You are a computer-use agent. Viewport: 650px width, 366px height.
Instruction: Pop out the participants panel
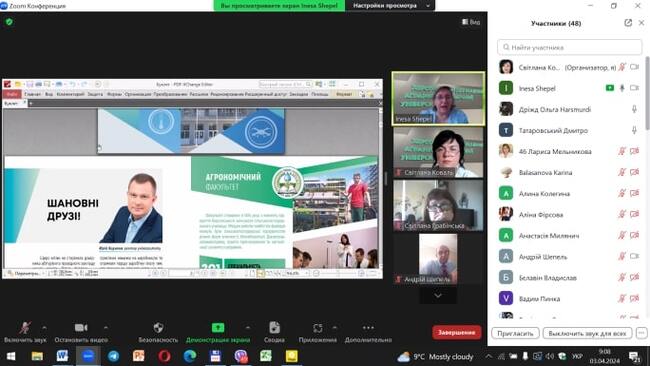[x=628, y=23]
